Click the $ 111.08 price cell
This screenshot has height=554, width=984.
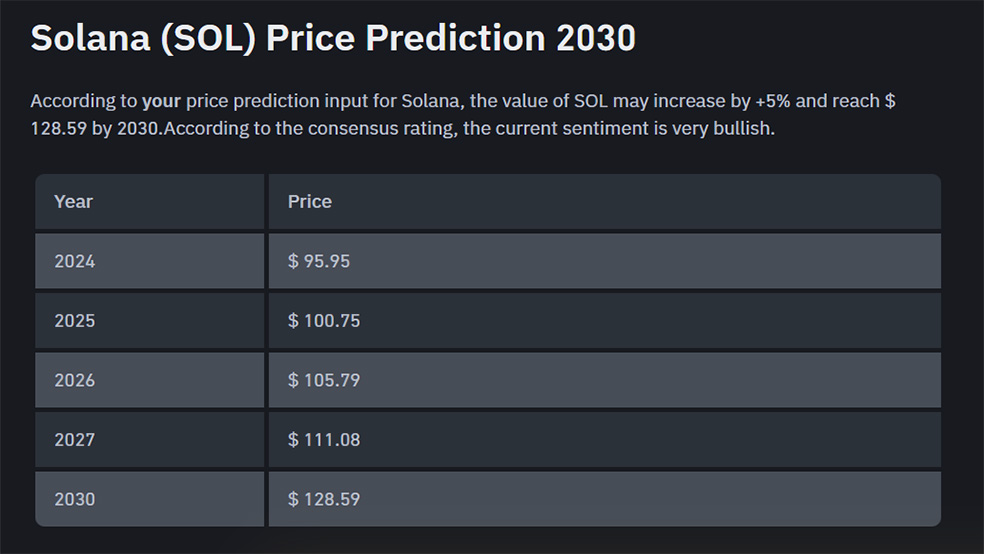pos(605,440)
